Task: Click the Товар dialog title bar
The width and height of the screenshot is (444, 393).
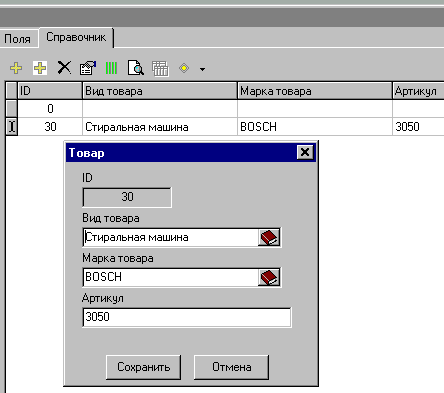Action: point(182,153)
